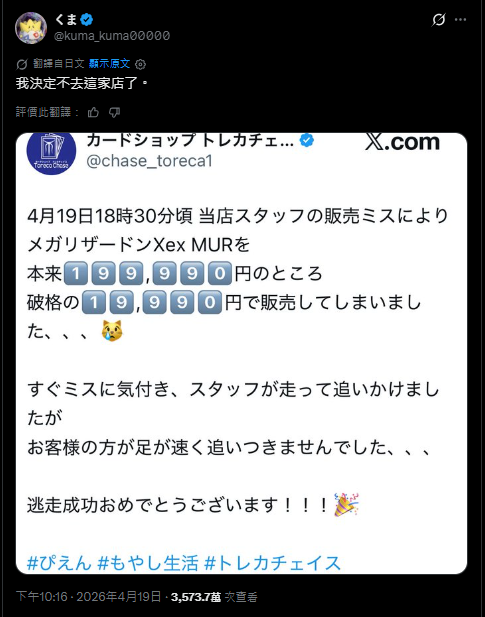The width and height of the screenshot is (485, 617).
Task: Click the Grok icon at top right
Action: [439, 19]
